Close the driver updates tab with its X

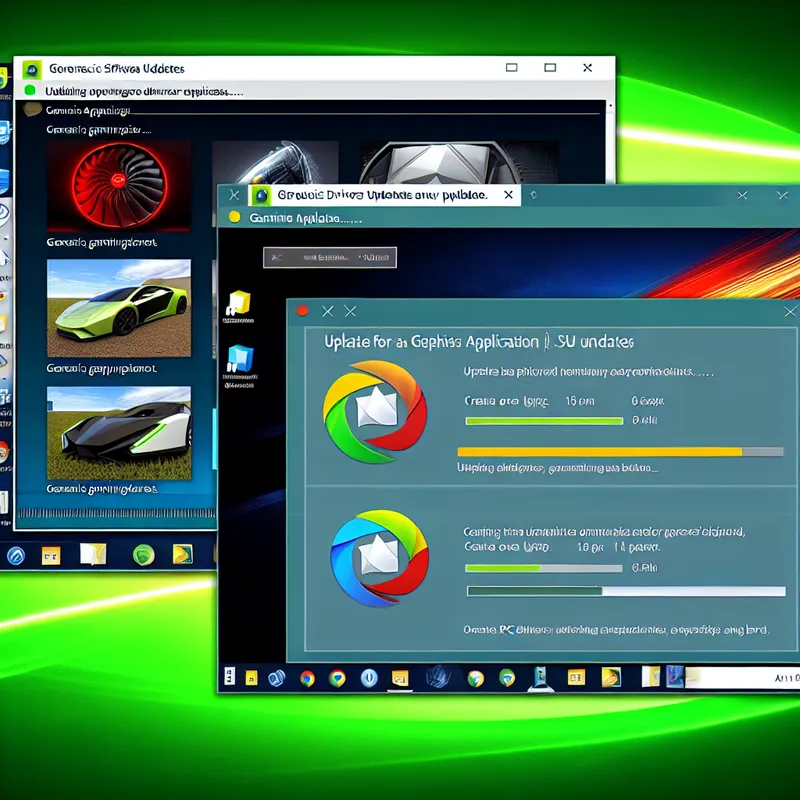pos(508,195)
